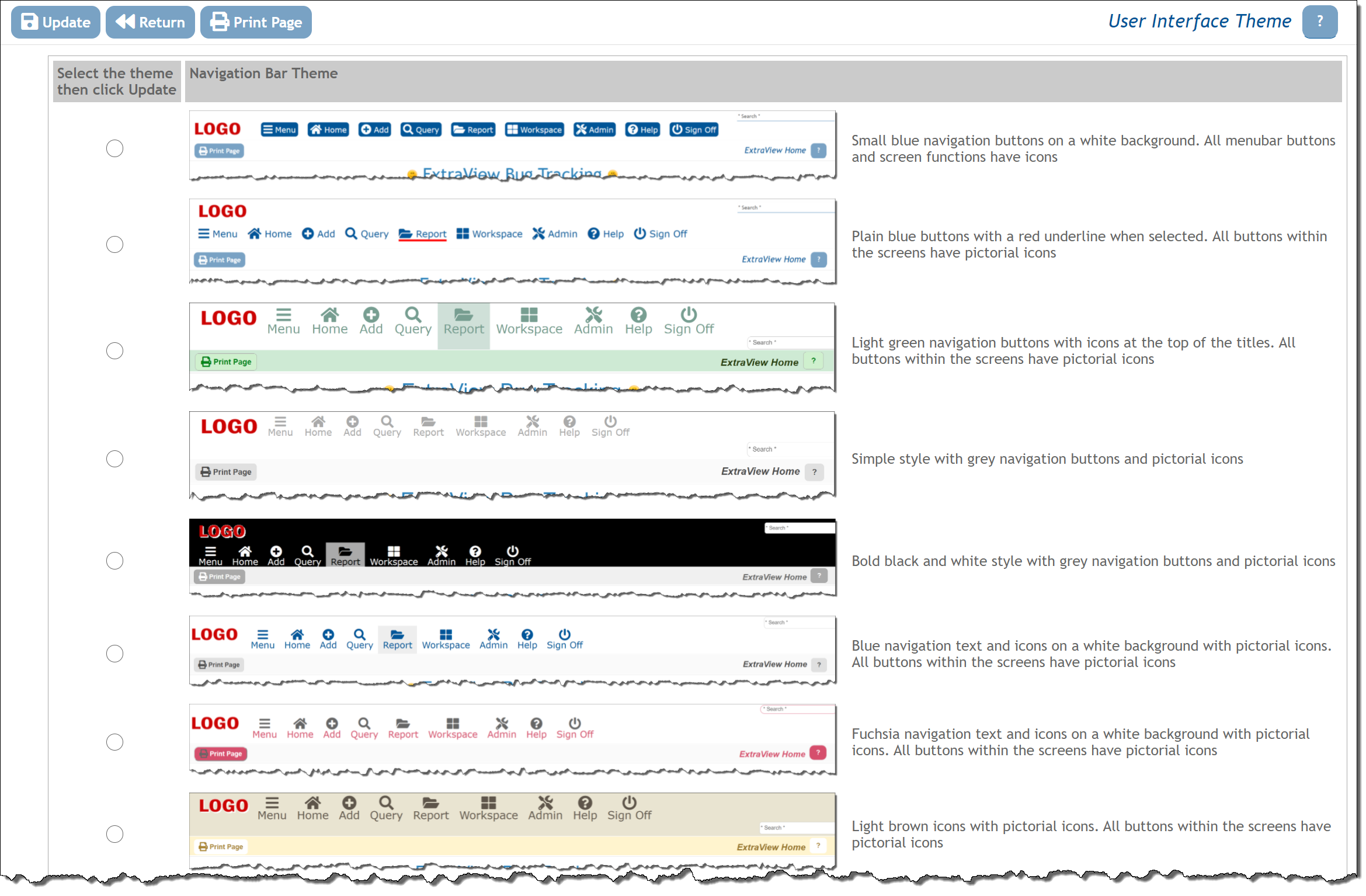Click the Print Page button at top

click(x=256, y=22)
